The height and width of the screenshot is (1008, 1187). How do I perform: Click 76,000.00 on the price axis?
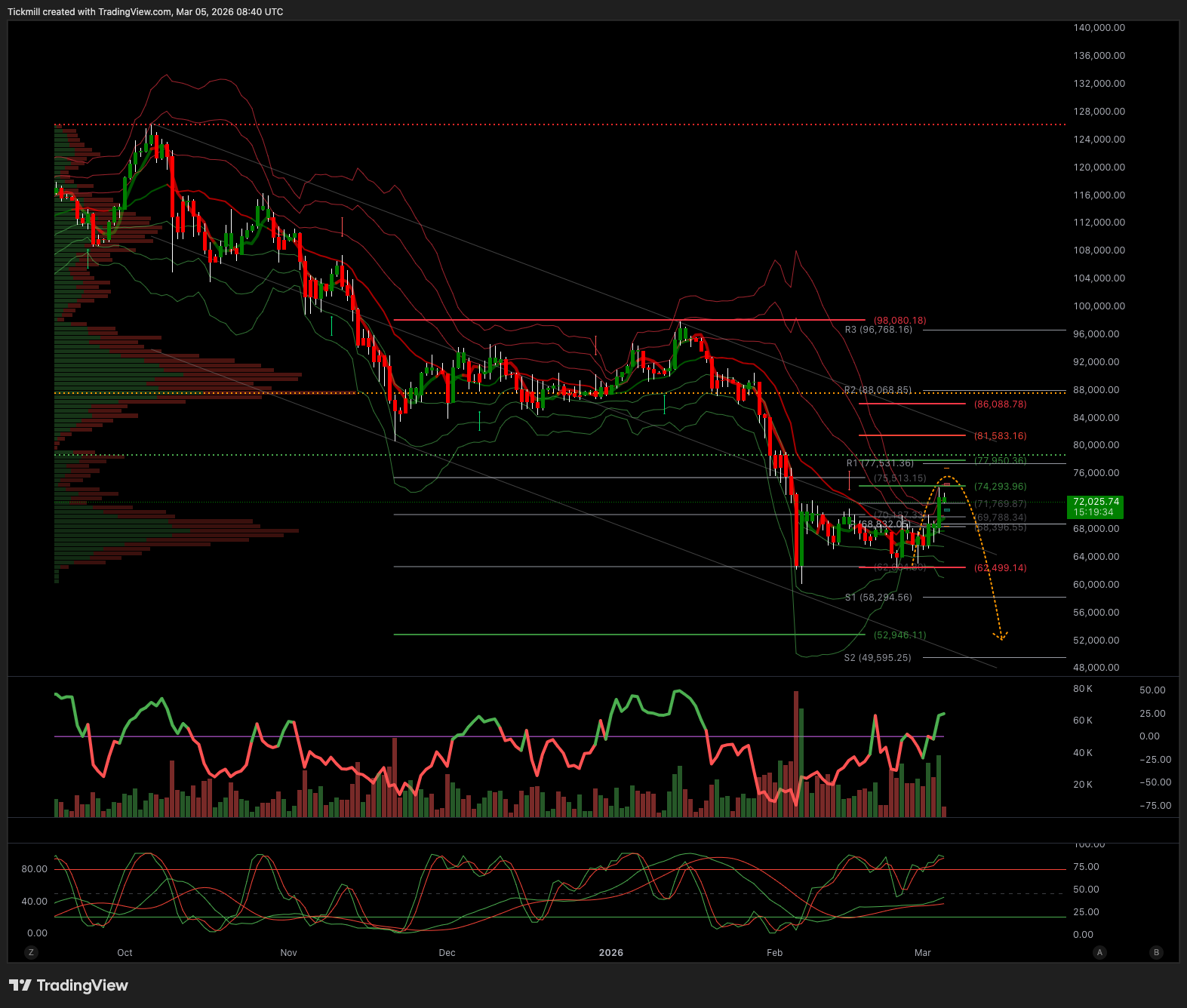[1096, 473]
